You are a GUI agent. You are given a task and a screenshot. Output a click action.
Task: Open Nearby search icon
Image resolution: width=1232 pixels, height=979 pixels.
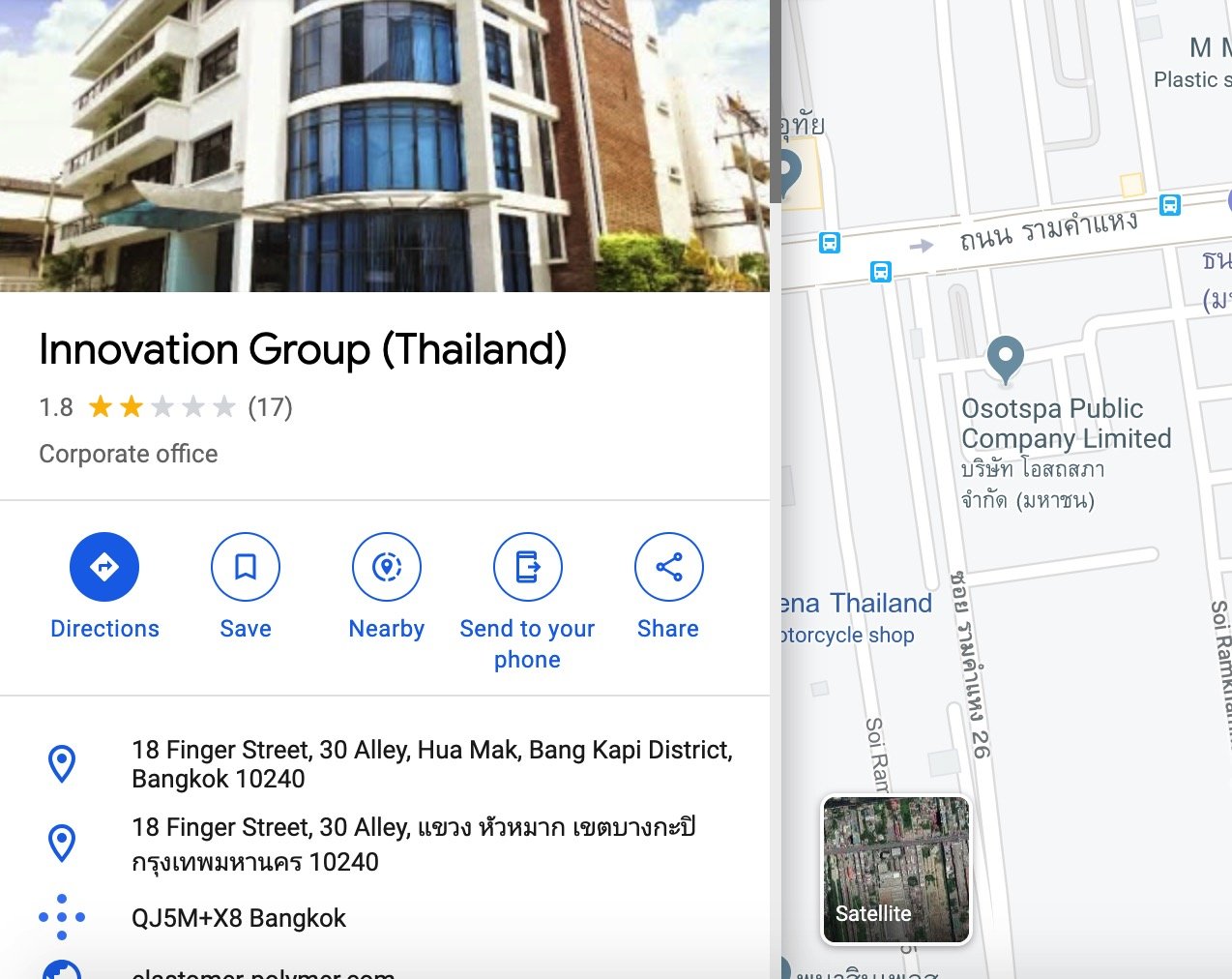click(387, 567)
